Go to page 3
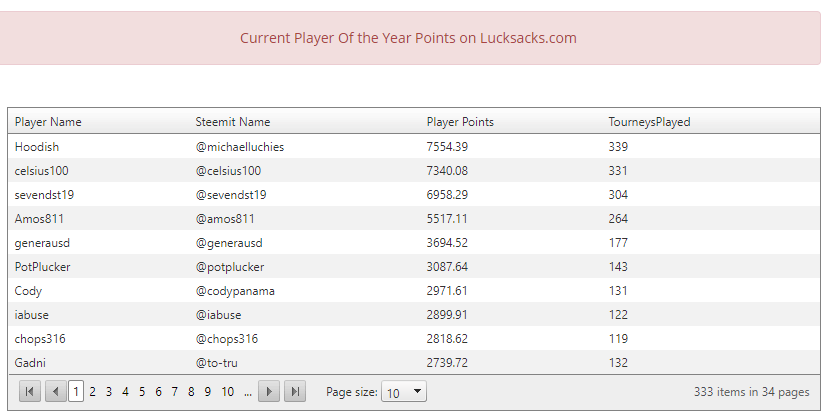 pos(109,392)
